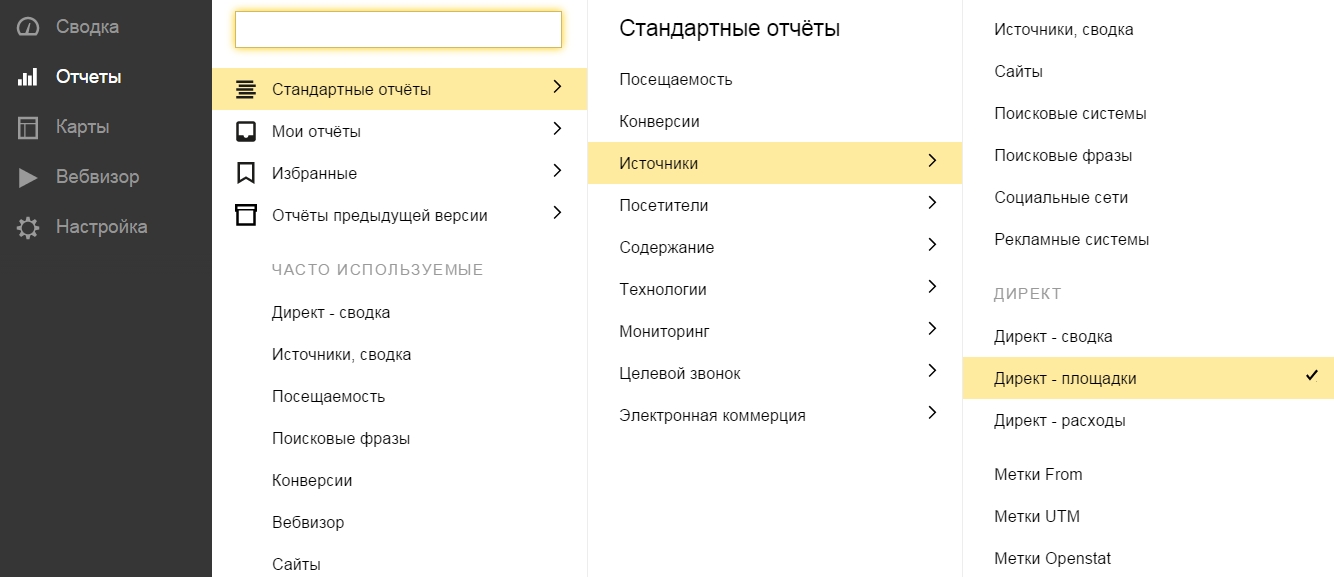Expand the Посетители submenu arrow
Image resolution: width=1334 pixels, height=577 pixels.
(932, 203)
